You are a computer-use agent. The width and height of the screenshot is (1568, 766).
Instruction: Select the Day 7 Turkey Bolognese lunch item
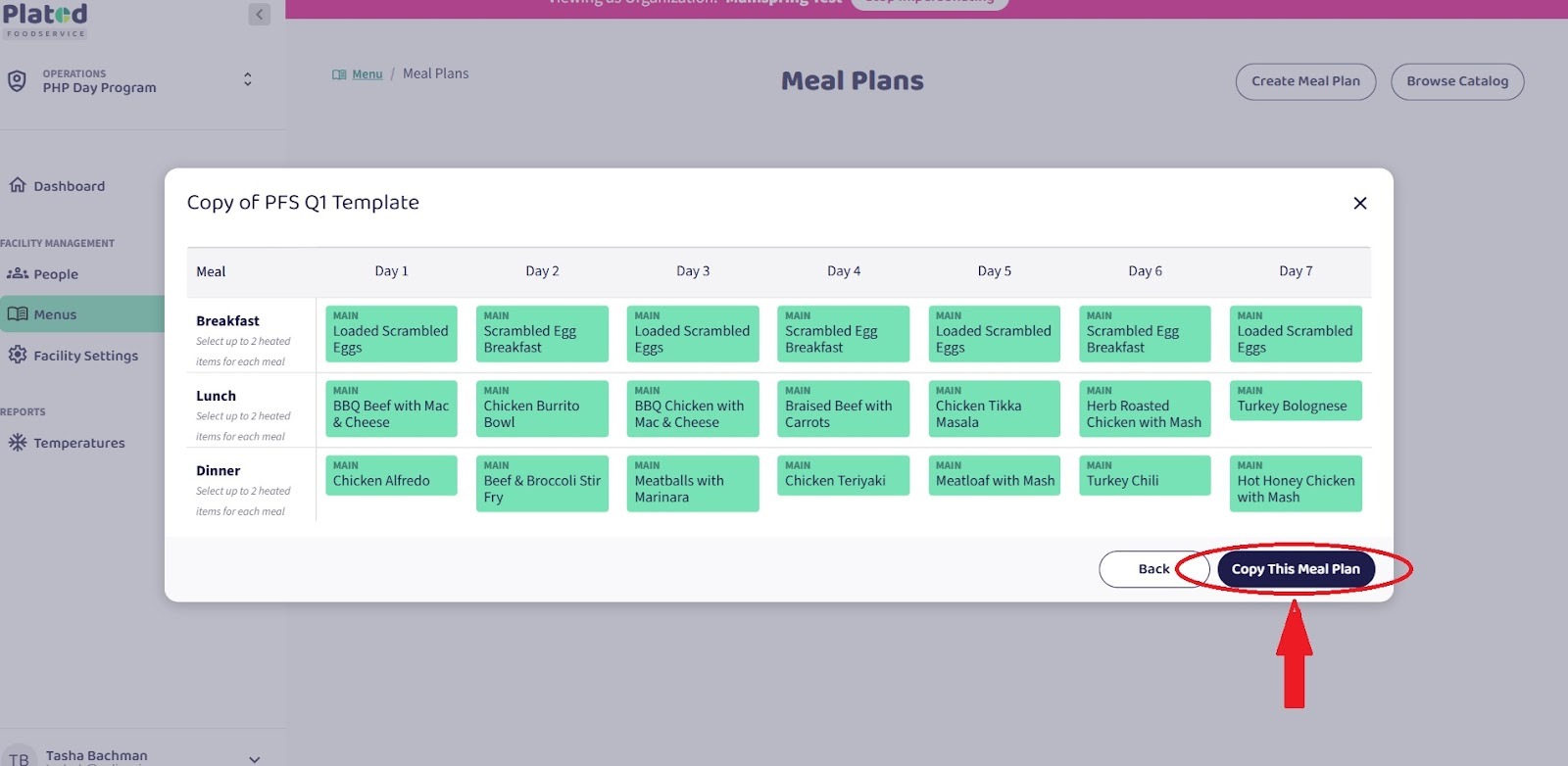(1295, 401)
